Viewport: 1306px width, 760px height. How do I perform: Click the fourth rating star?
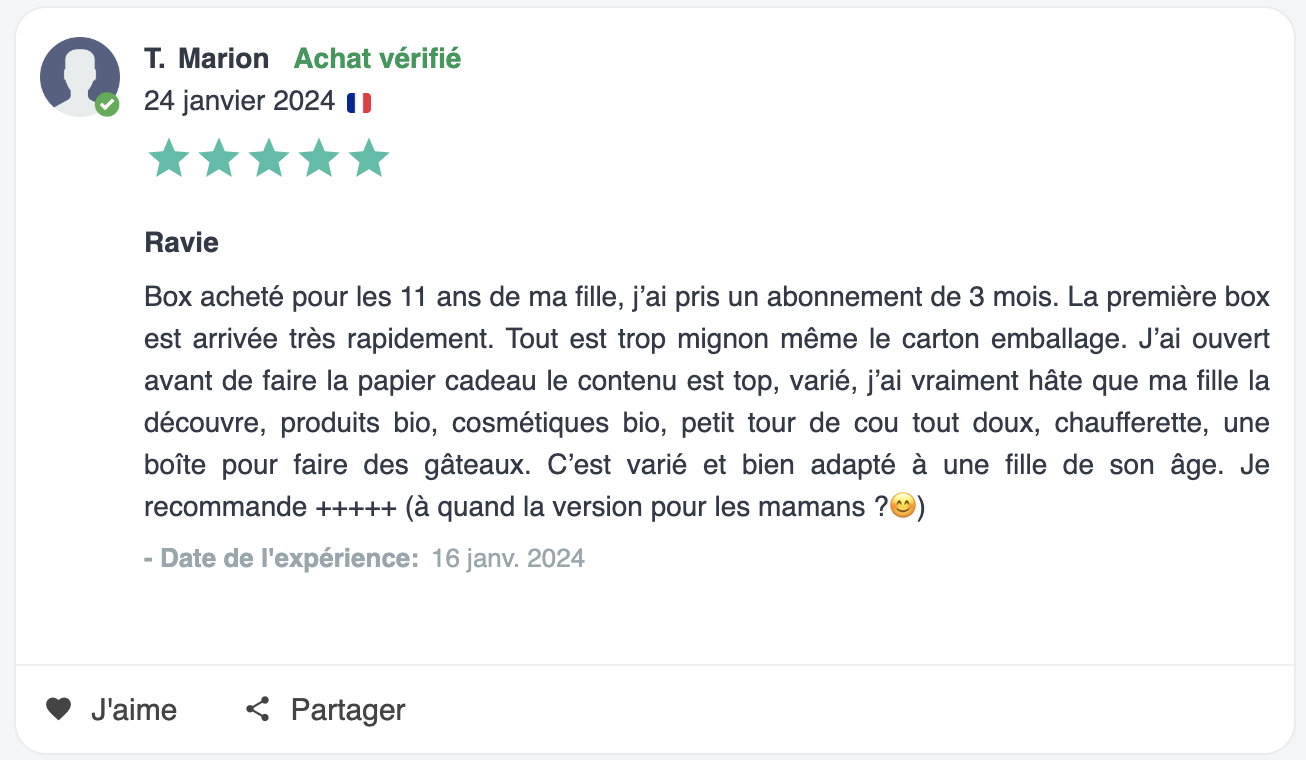tap(319, 159)
